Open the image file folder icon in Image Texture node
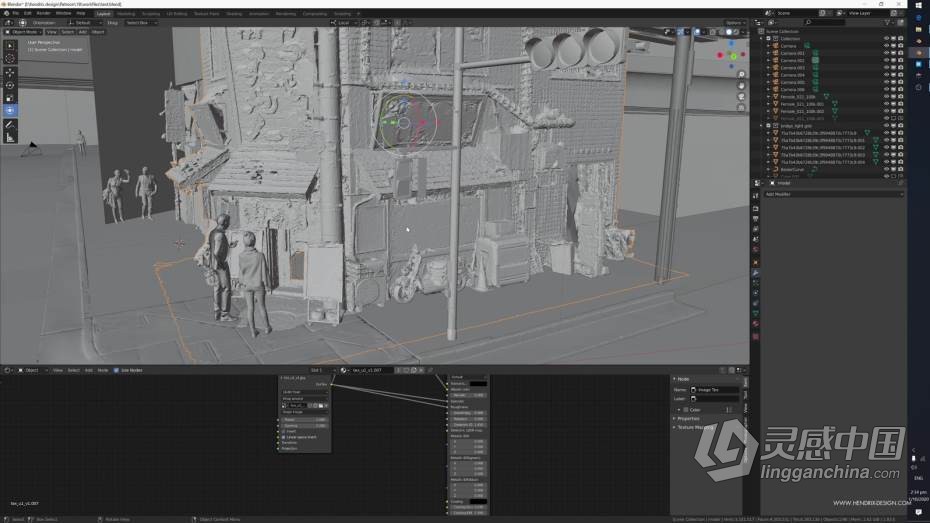The width and height of the screenshot is (930, 523). (x=321, y=406)
